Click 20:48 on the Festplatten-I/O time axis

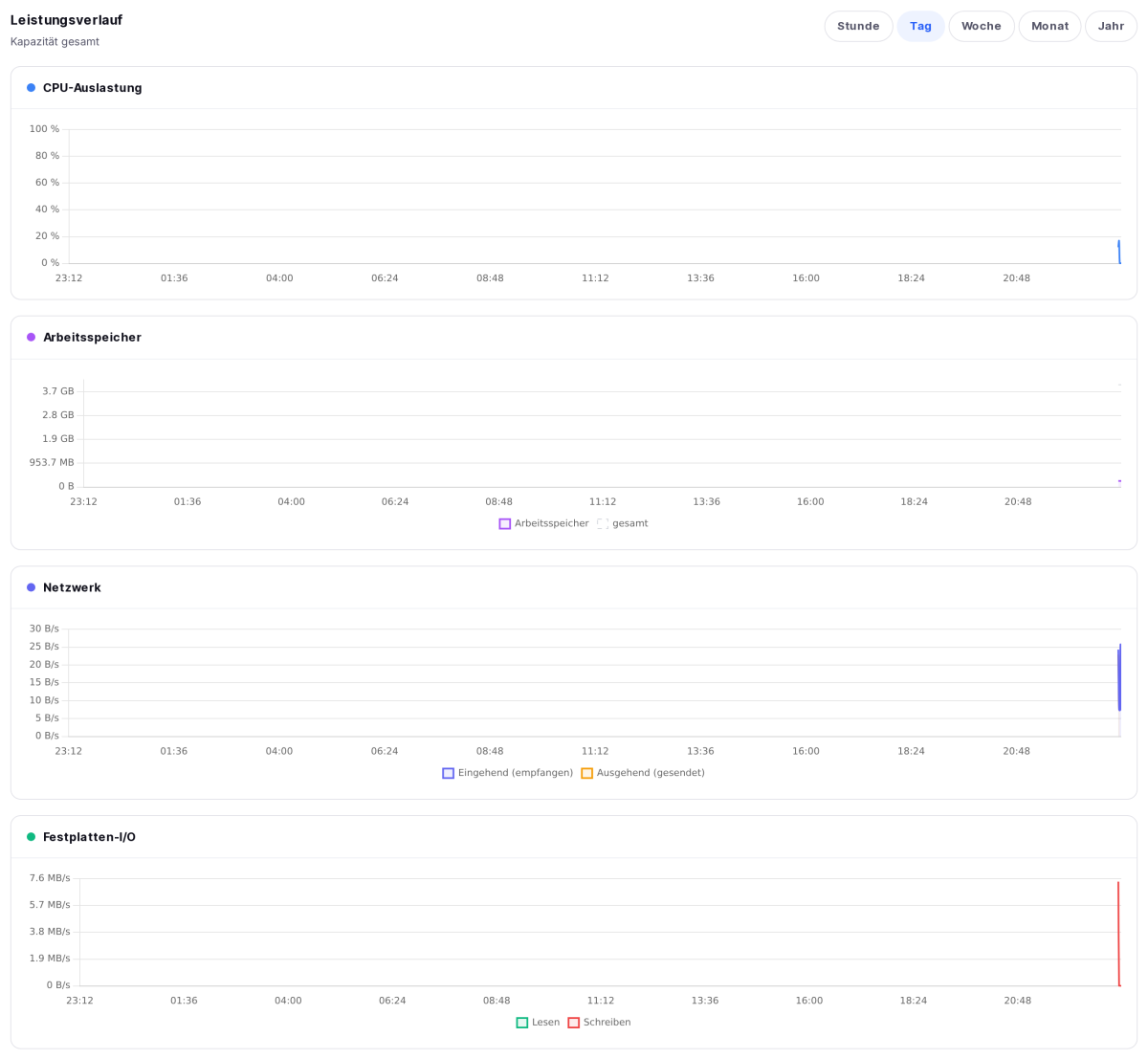[1018, 1002]
